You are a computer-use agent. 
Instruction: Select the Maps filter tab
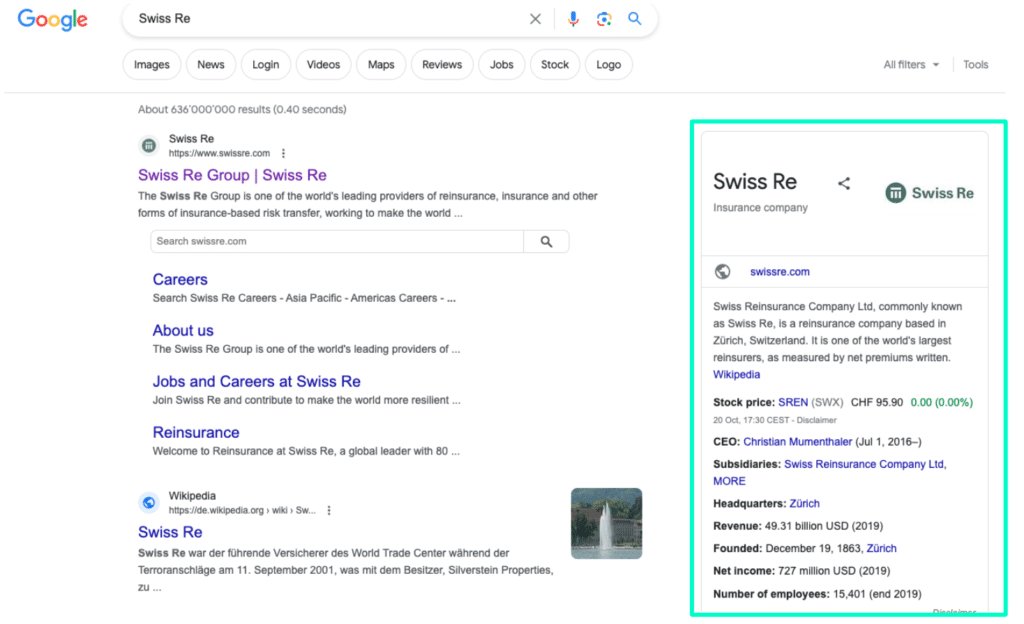point(381,65)
